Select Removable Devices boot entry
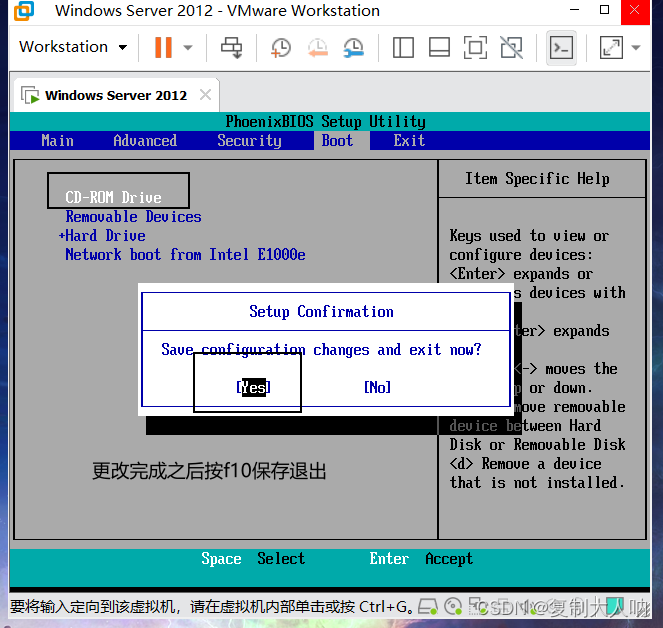Image resolution: width=663 pixels, height=628 pixels. (133, 217)
